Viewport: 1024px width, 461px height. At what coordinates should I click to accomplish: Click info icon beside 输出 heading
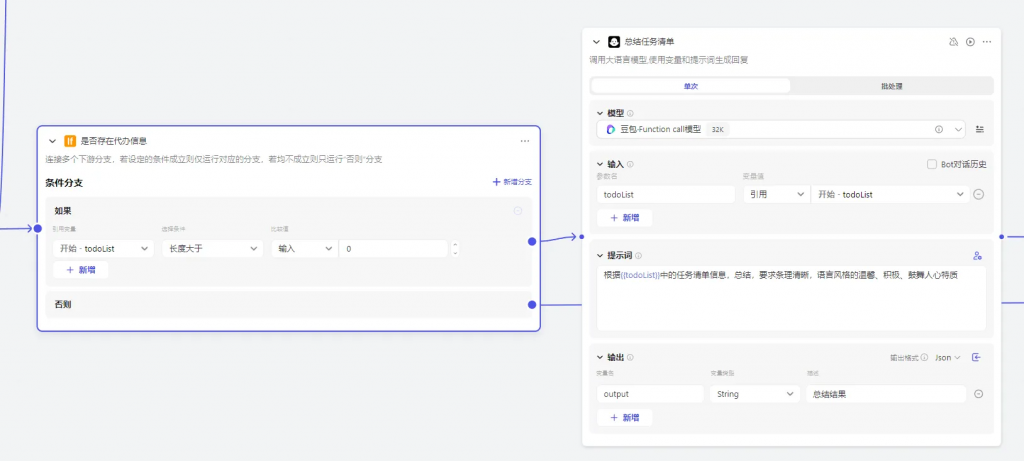coord(630,358)
